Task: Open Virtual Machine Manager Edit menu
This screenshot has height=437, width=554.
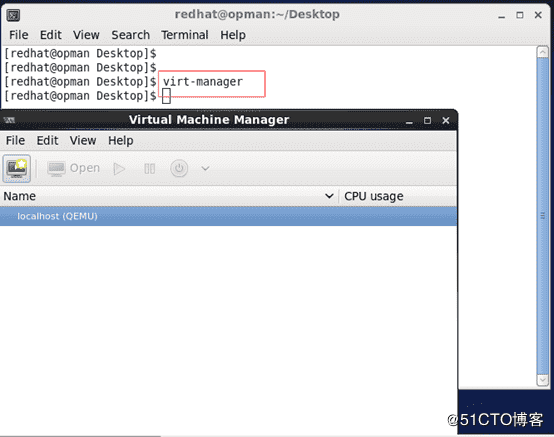Action: [x=47, y=141]
